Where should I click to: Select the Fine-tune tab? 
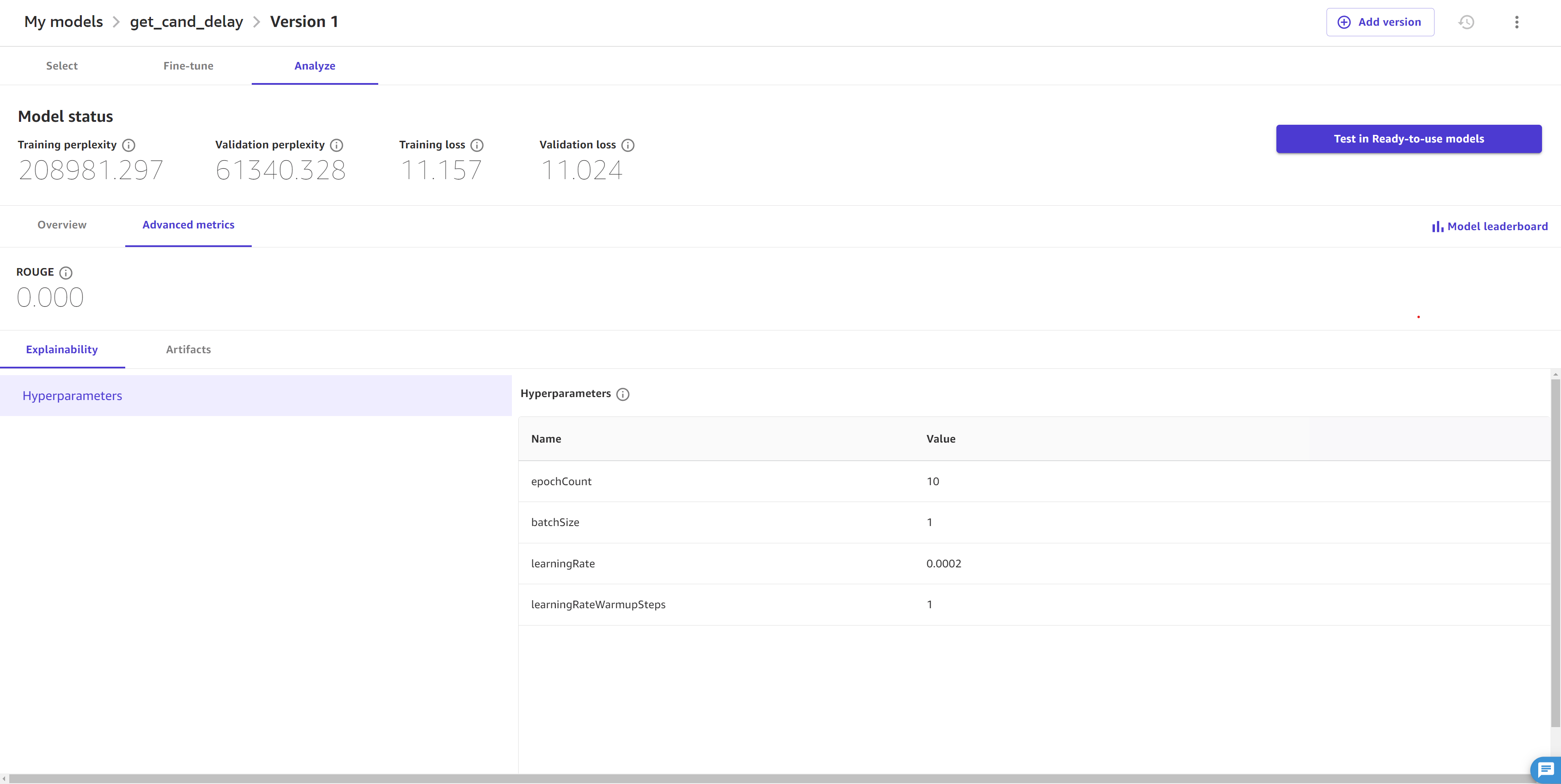click(188, 65)
